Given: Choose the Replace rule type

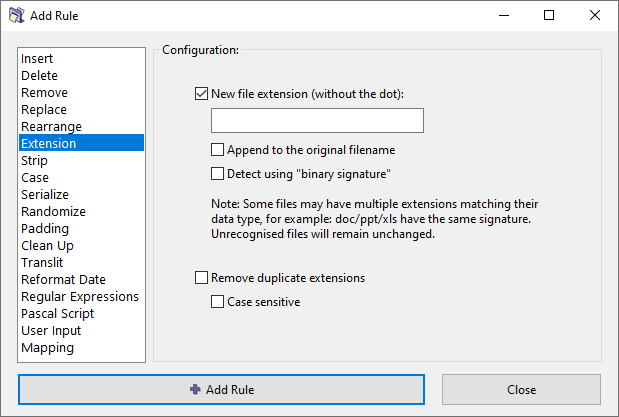Looking at the screenshot, I should [44, 110].
